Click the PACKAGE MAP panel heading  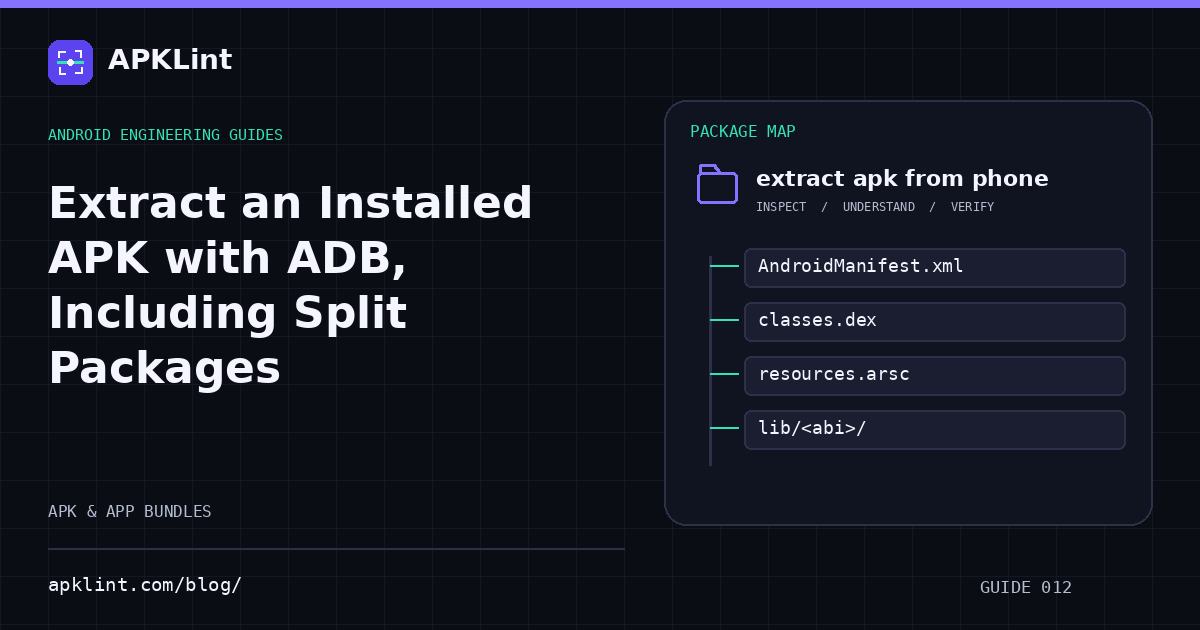point(743,132)
